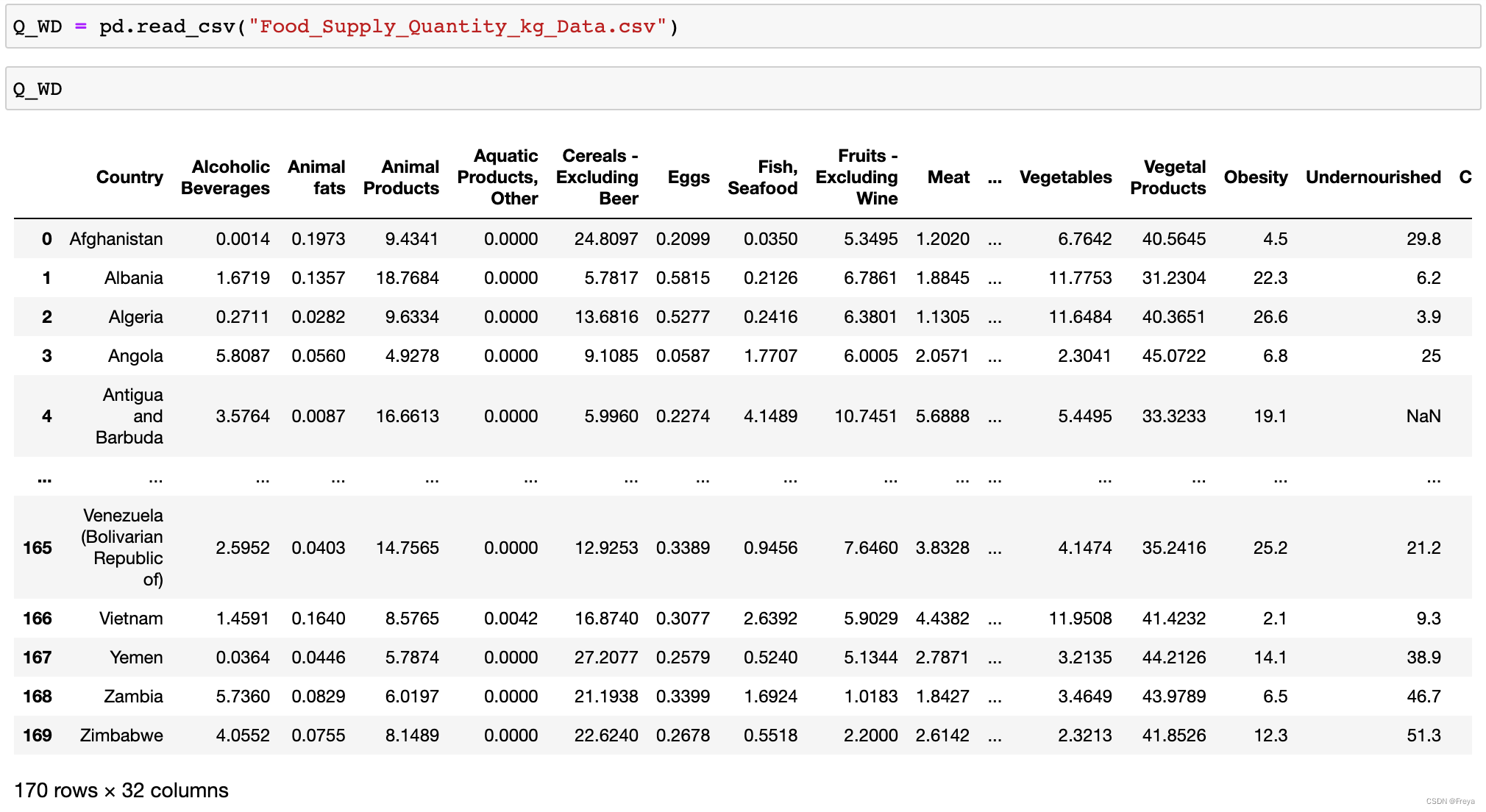Click Algeria's Cereals value 13.6816

click(607, 317)
